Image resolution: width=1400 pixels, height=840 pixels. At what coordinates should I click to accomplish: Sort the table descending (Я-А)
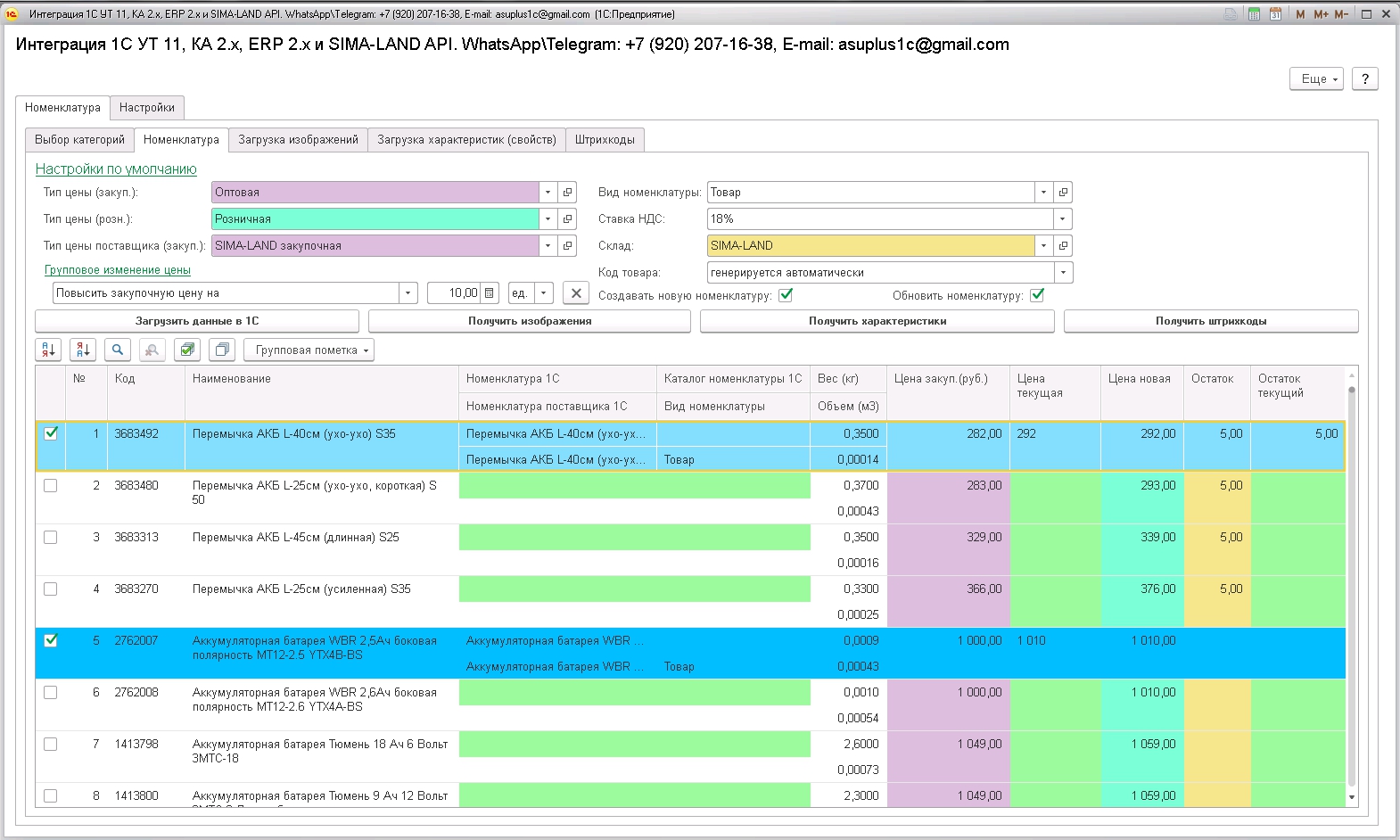(x=83, y=350)
